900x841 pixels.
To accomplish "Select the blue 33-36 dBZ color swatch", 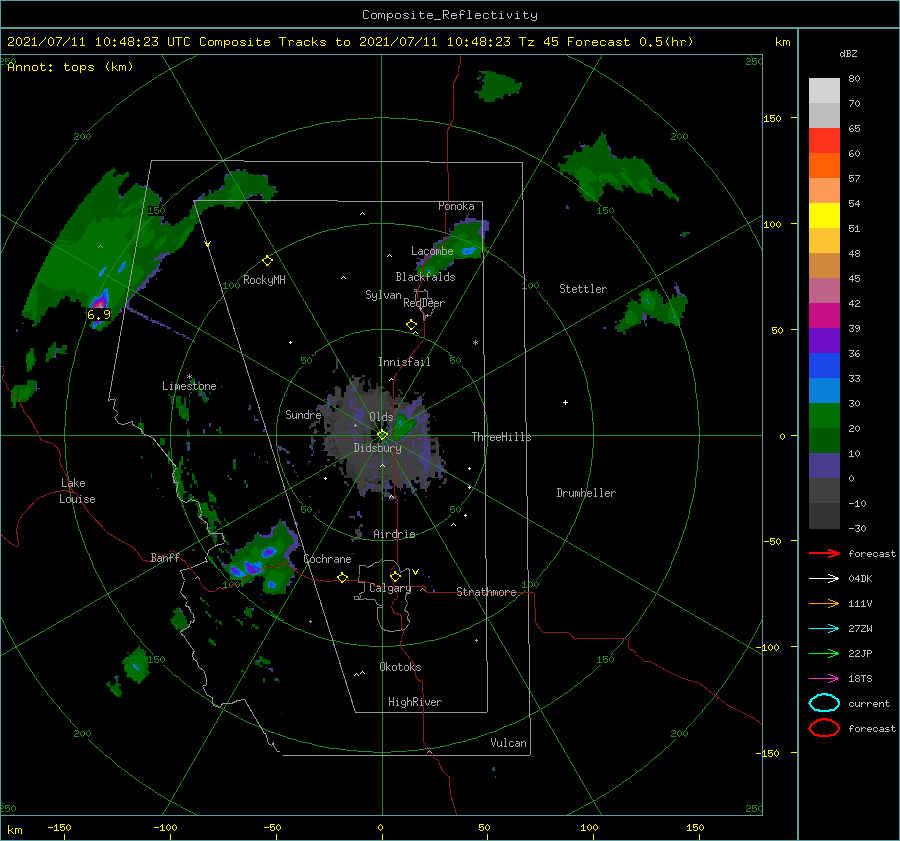I will tap(824, 365).
